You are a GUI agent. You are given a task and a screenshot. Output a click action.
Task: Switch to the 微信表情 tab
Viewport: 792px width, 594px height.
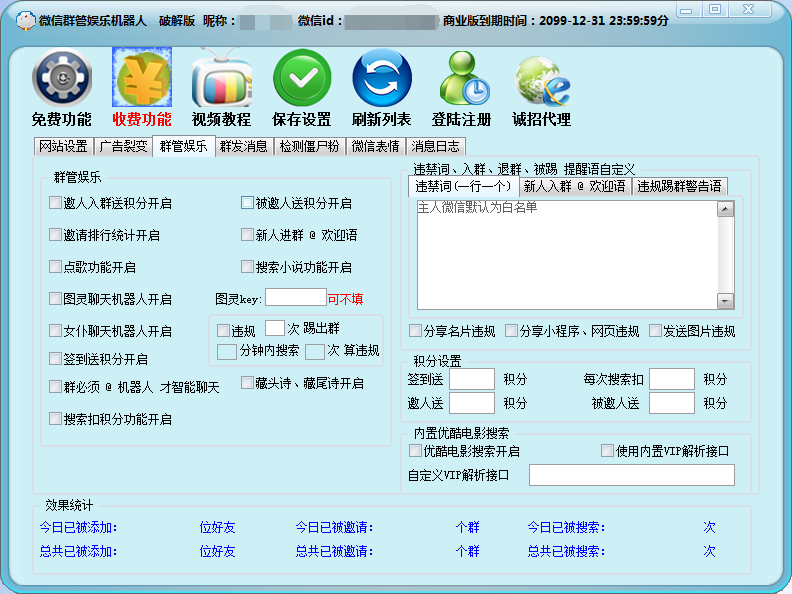375,146
